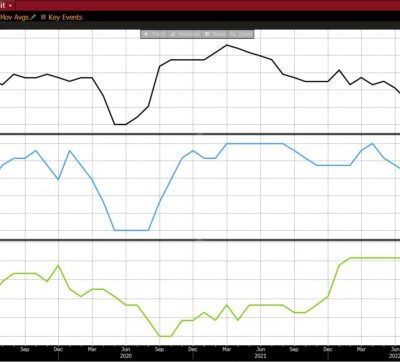Click the pencil icon beside Mov Avgs
Image resolution: width=400 pixels, height=362 pixels.
tap(33, 17)
